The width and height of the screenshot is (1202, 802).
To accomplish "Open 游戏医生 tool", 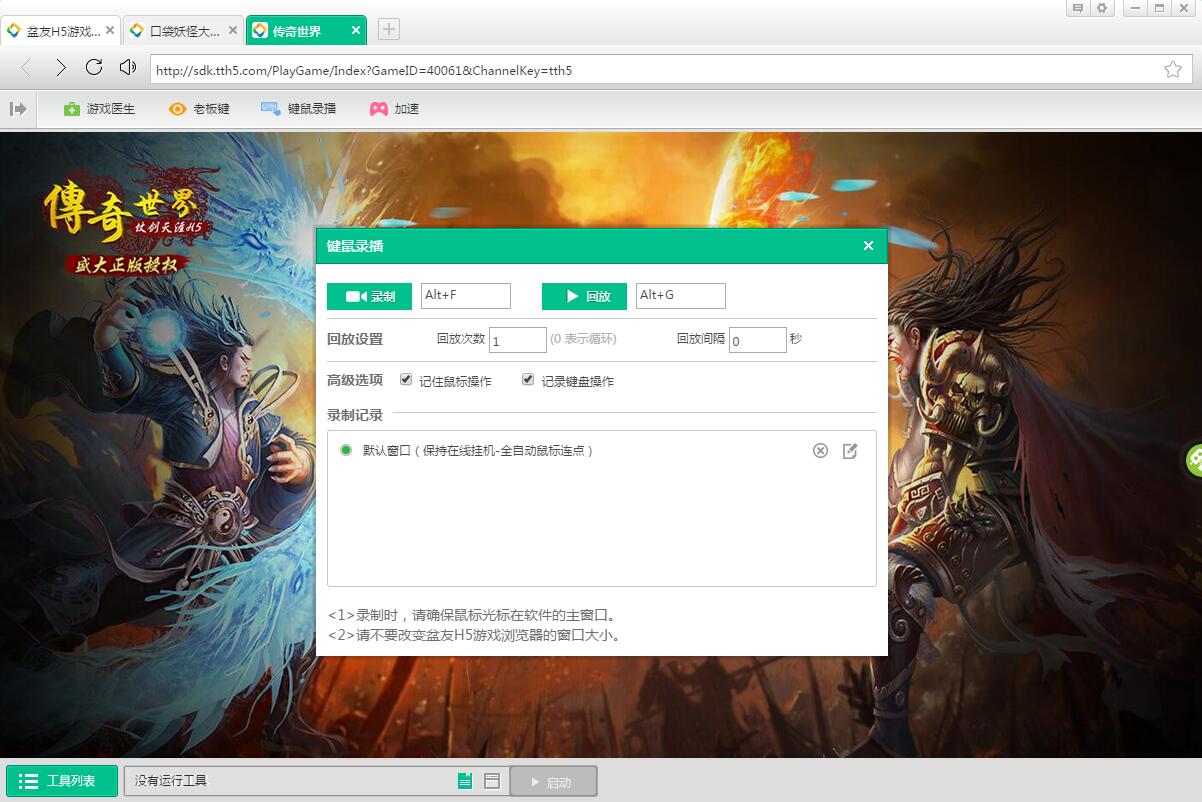I will [99, 108].
